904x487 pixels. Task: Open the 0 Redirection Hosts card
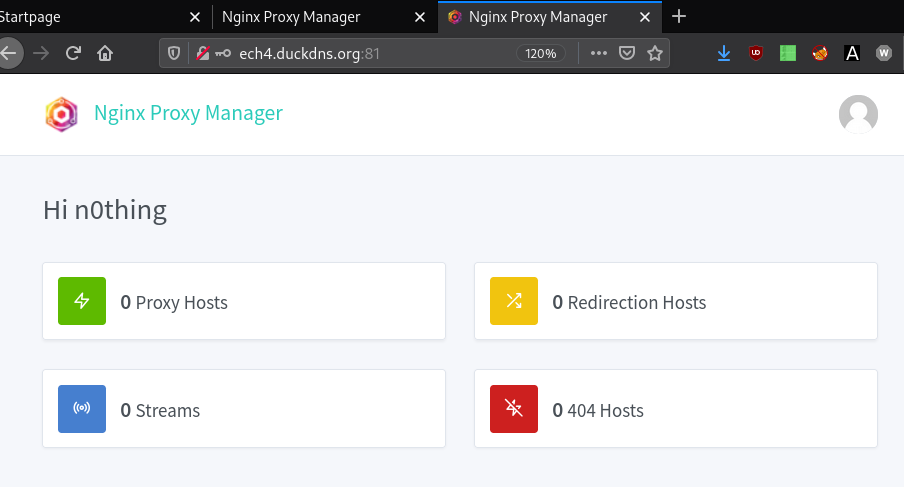[676, 301]
